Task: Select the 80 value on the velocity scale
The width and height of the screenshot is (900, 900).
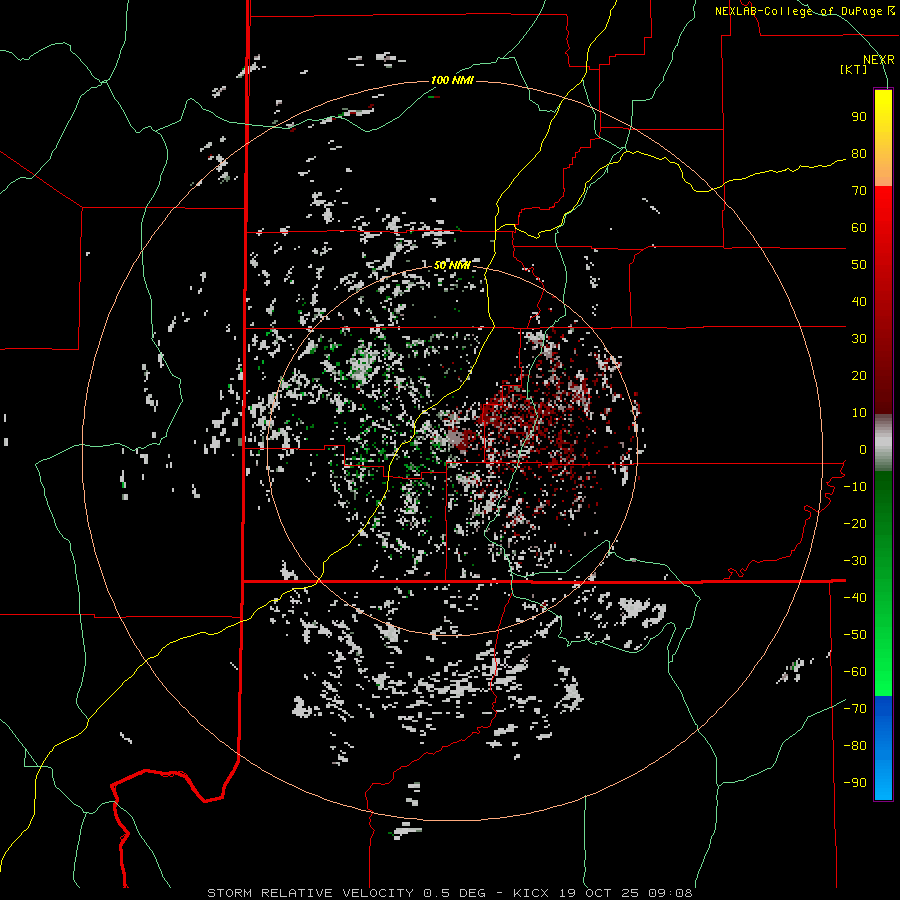Action: (x=859, y=153)
